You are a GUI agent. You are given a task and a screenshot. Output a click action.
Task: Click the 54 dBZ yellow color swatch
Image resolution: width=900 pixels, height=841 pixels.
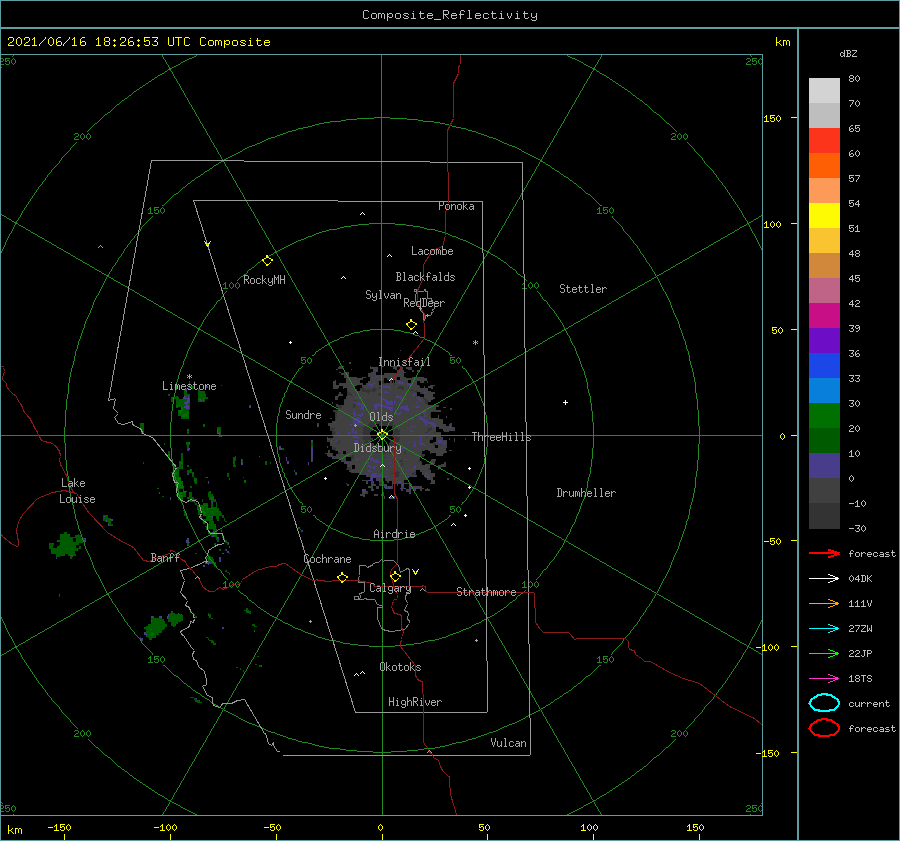(x=824, y=215)
